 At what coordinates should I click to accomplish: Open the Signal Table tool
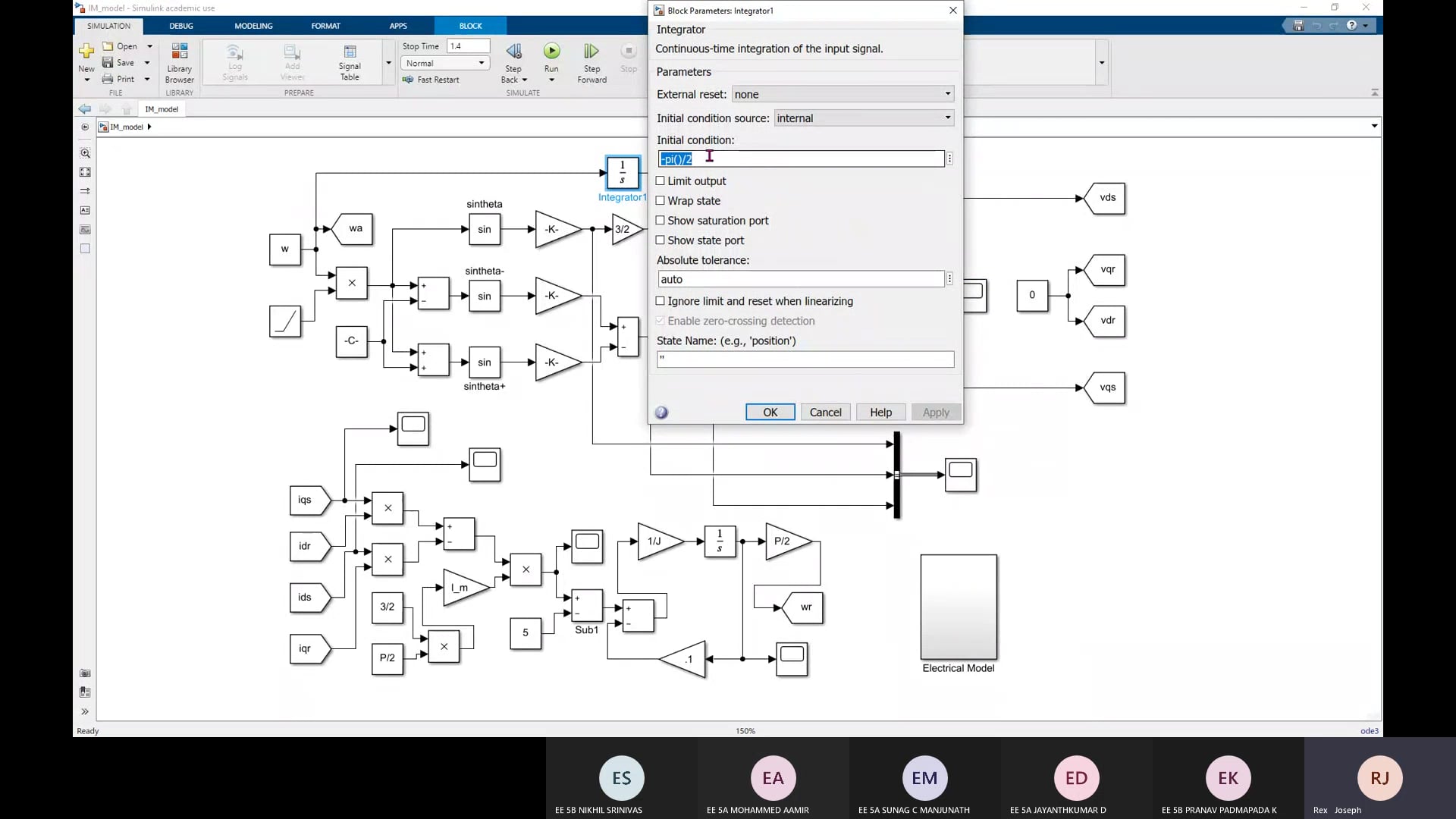pos(350,62)
